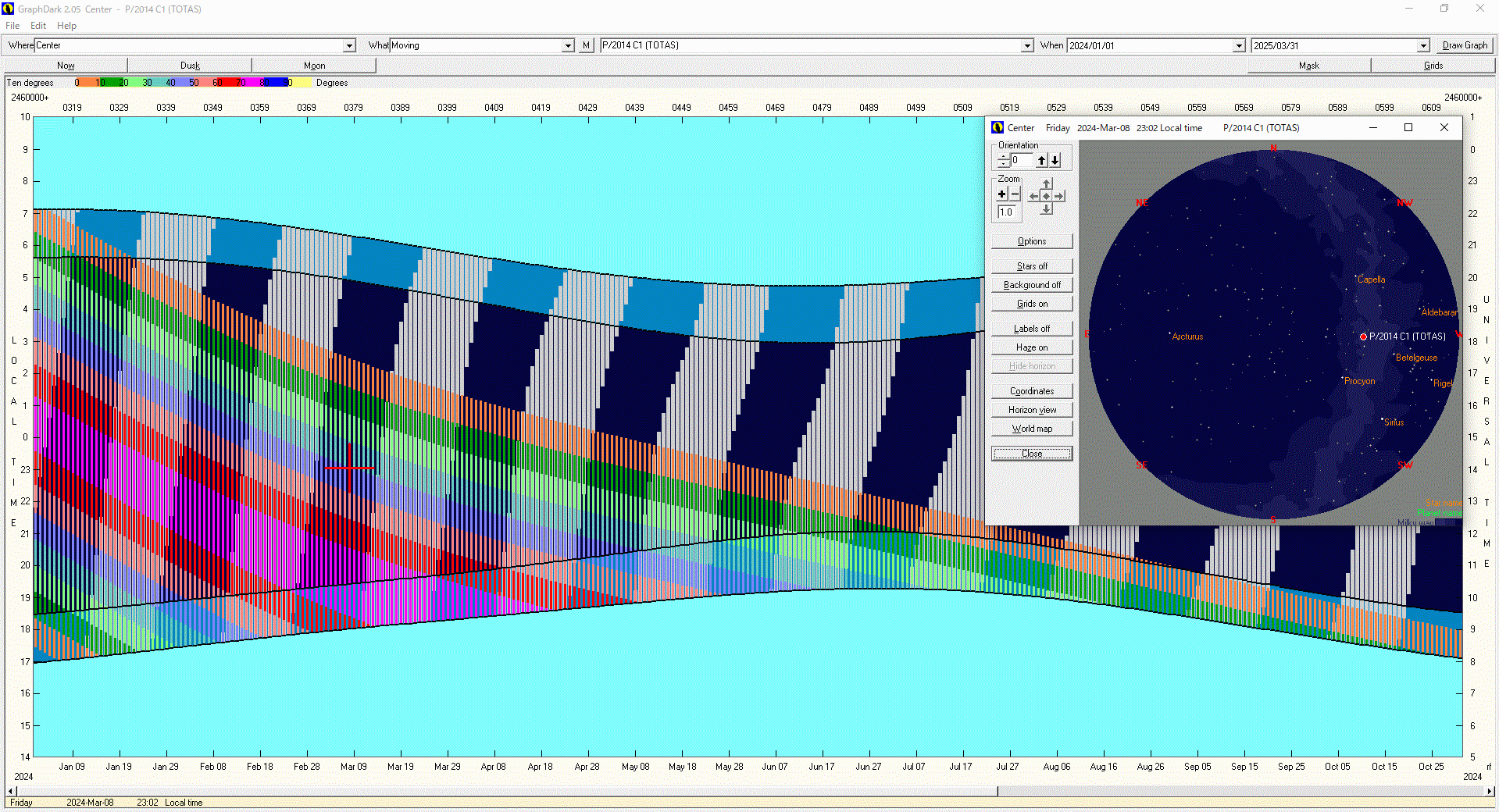The width and height of the screenshot is (1499, 812).
Task: Click the sky window's moon app icon
Action: coord(998,127)
